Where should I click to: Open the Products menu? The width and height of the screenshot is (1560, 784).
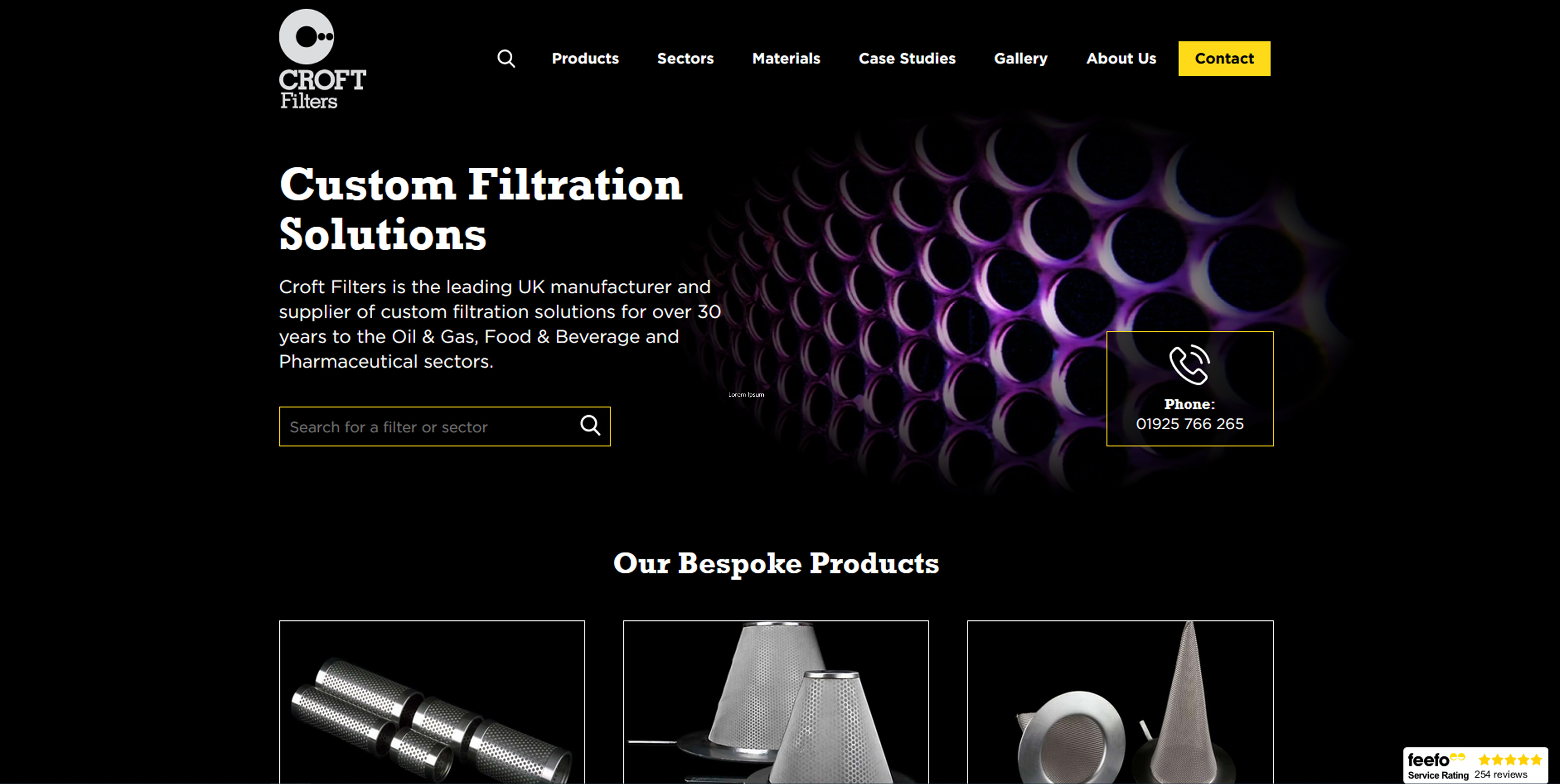pos(585,59)
